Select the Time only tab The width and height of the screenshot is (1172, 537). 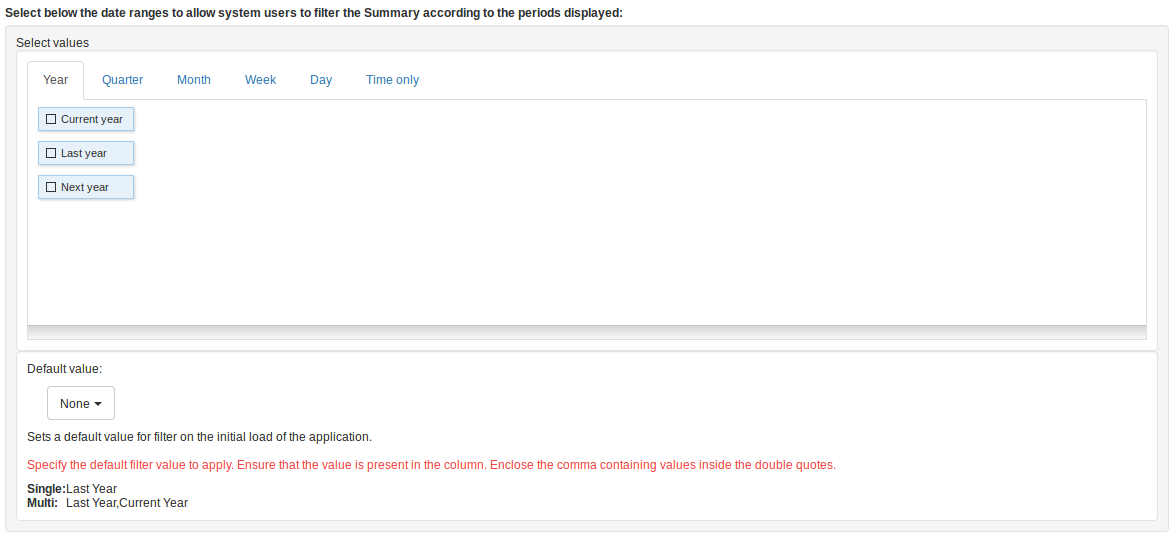[392, 80]
